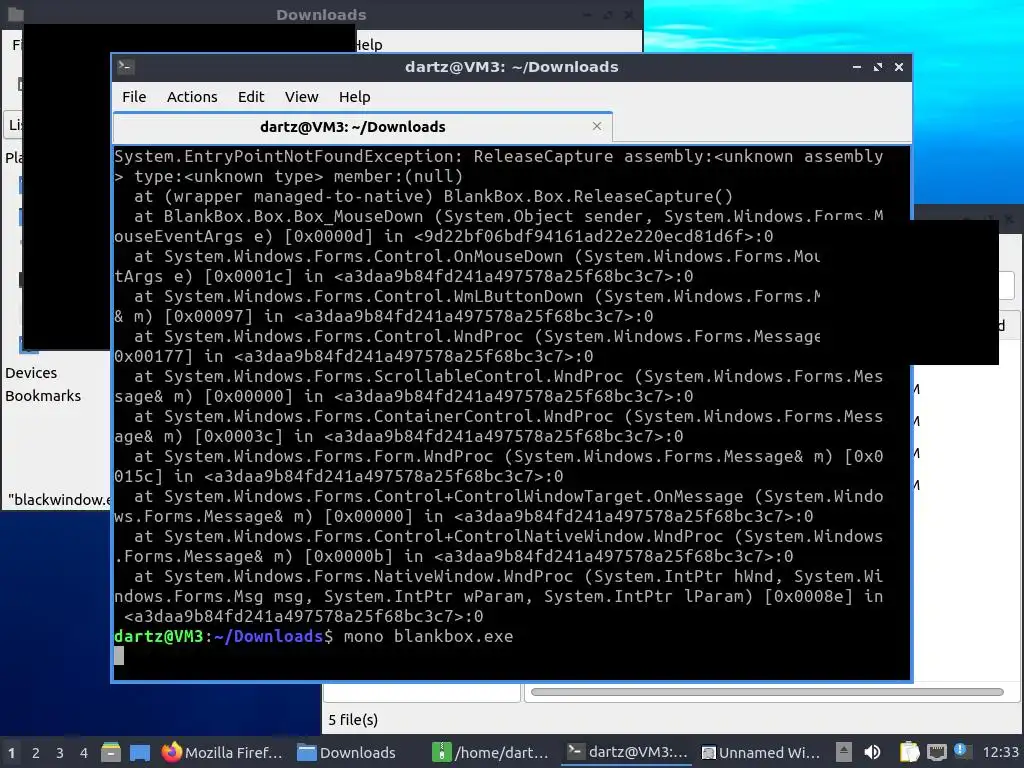Click the show desktop icon in taskbar
Viewport: 1024px width, 768px height.
[139, 752]
